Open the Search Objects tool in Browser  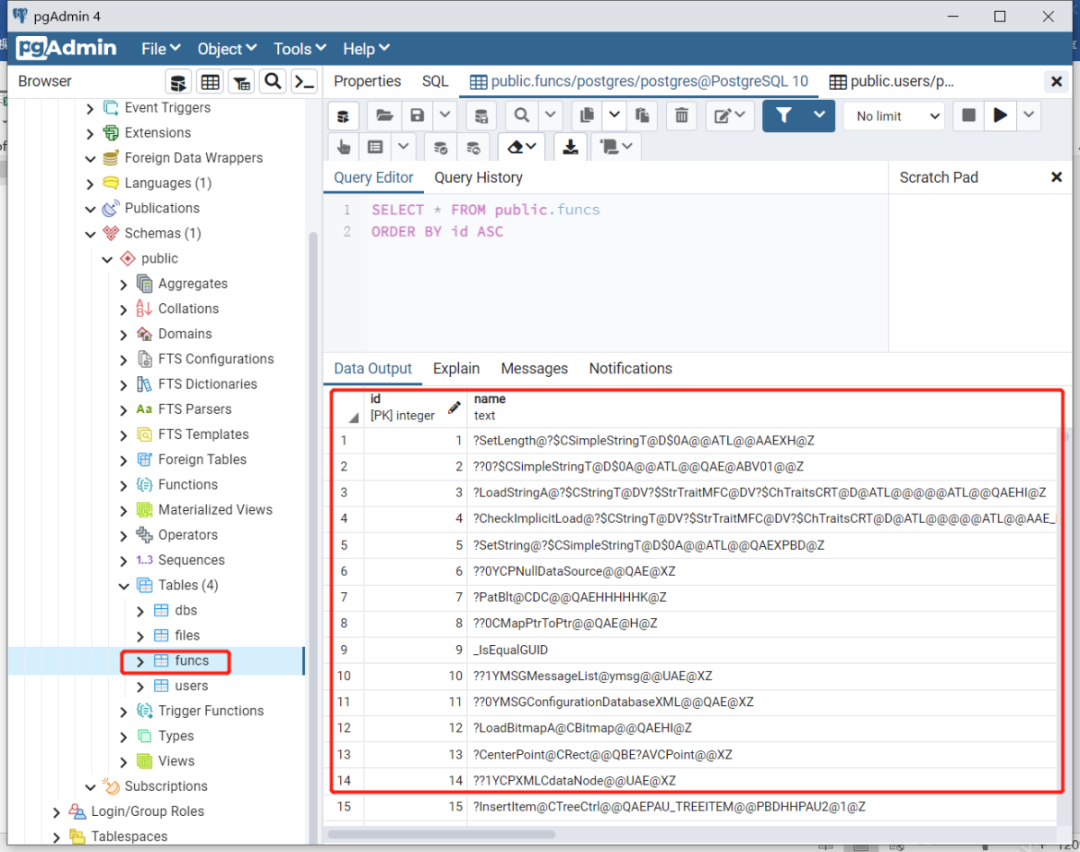273,82
